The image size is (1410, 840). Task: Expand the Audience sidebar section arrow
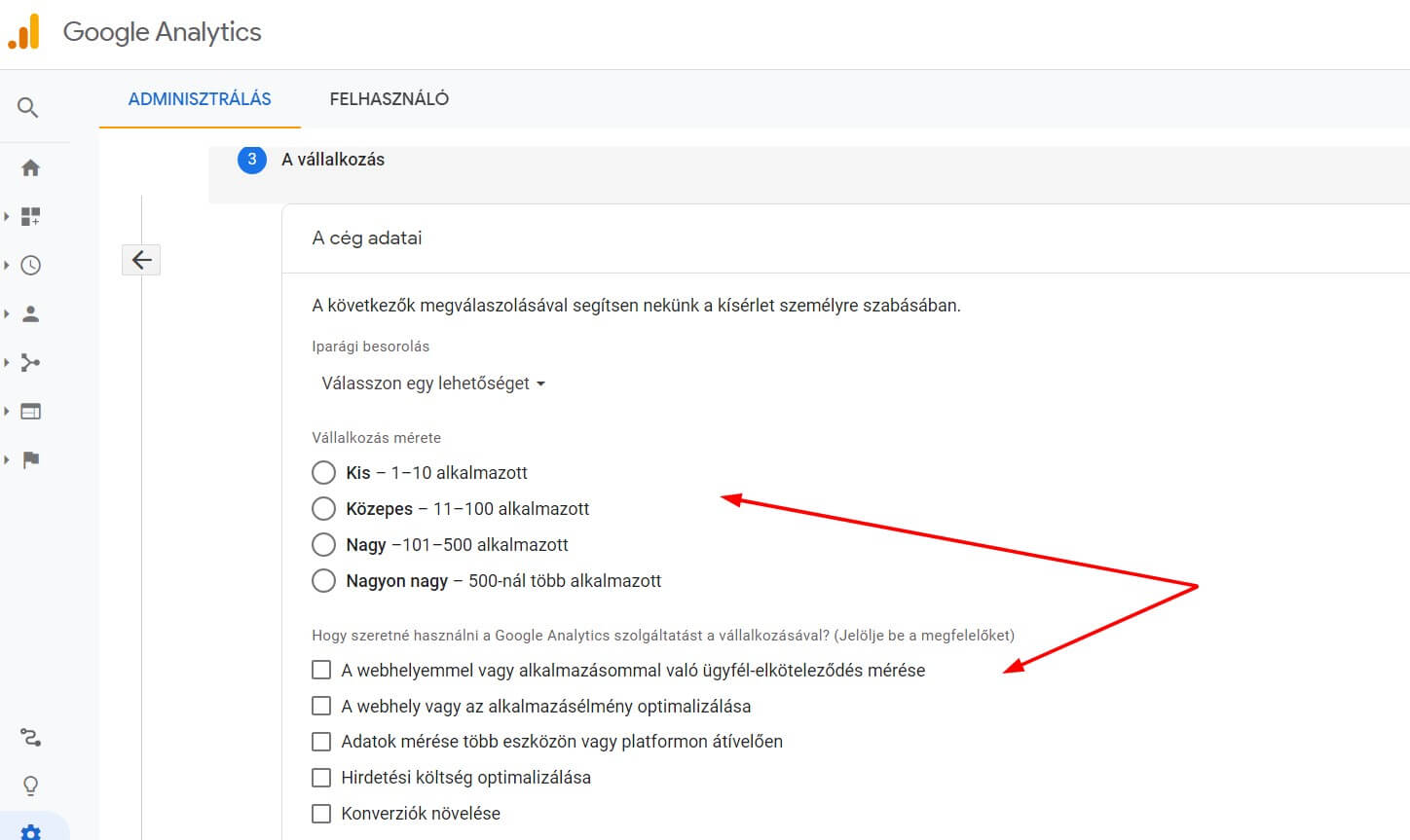(6, 313)
